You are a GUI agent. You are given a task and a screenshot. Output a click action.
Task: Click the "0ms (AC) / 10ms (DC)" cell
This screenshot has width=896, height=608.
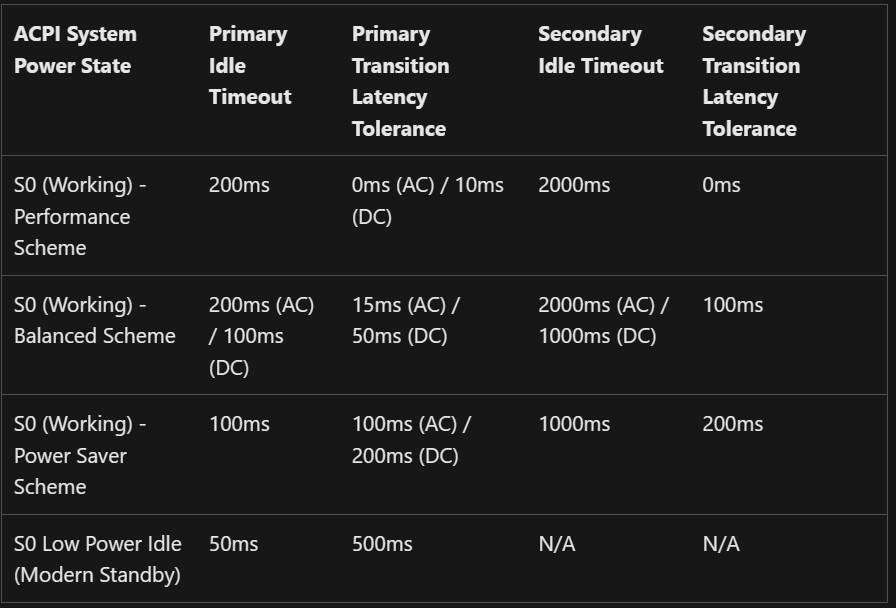coord(427,200)
